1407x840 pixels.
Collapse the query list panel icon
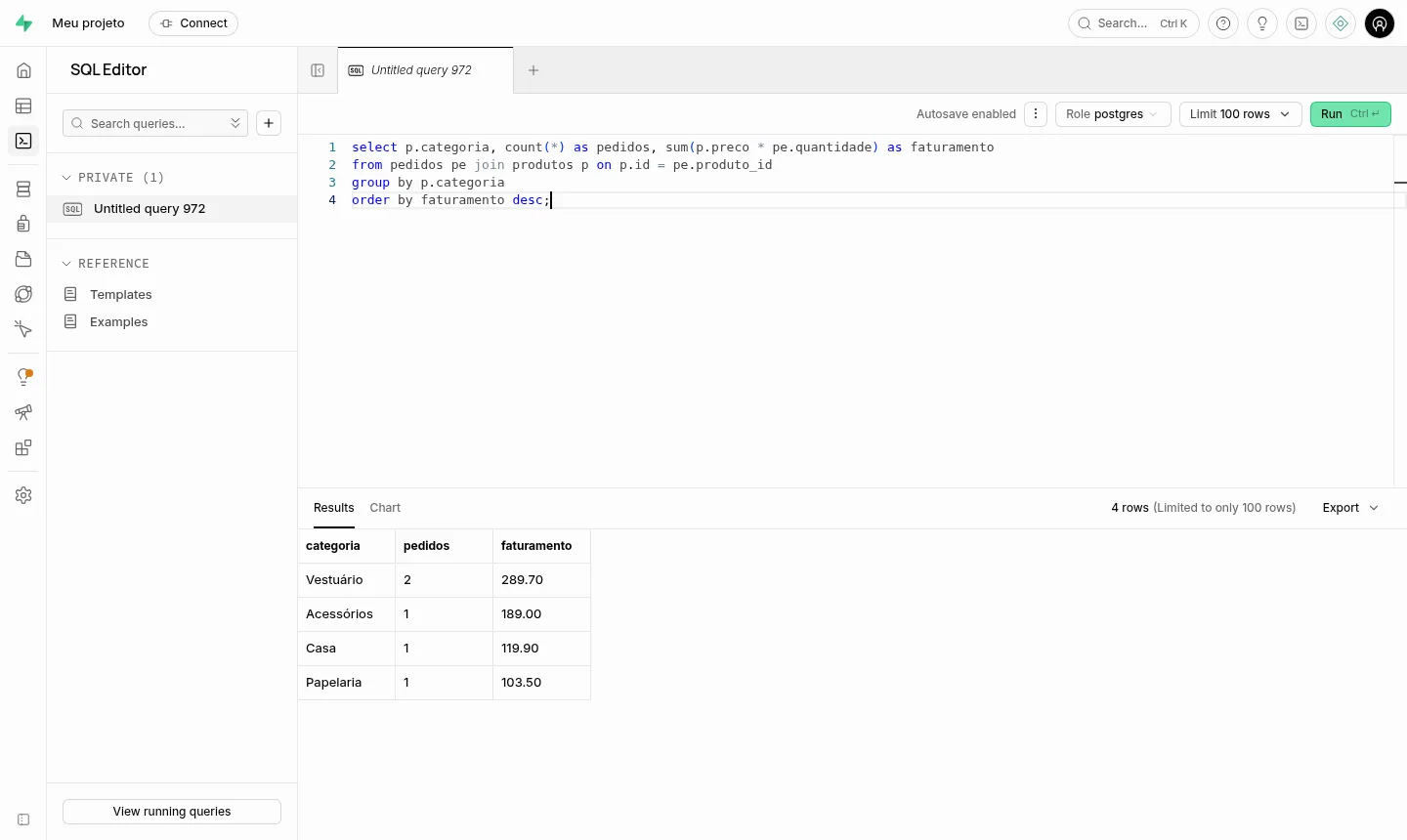(318, 70)
